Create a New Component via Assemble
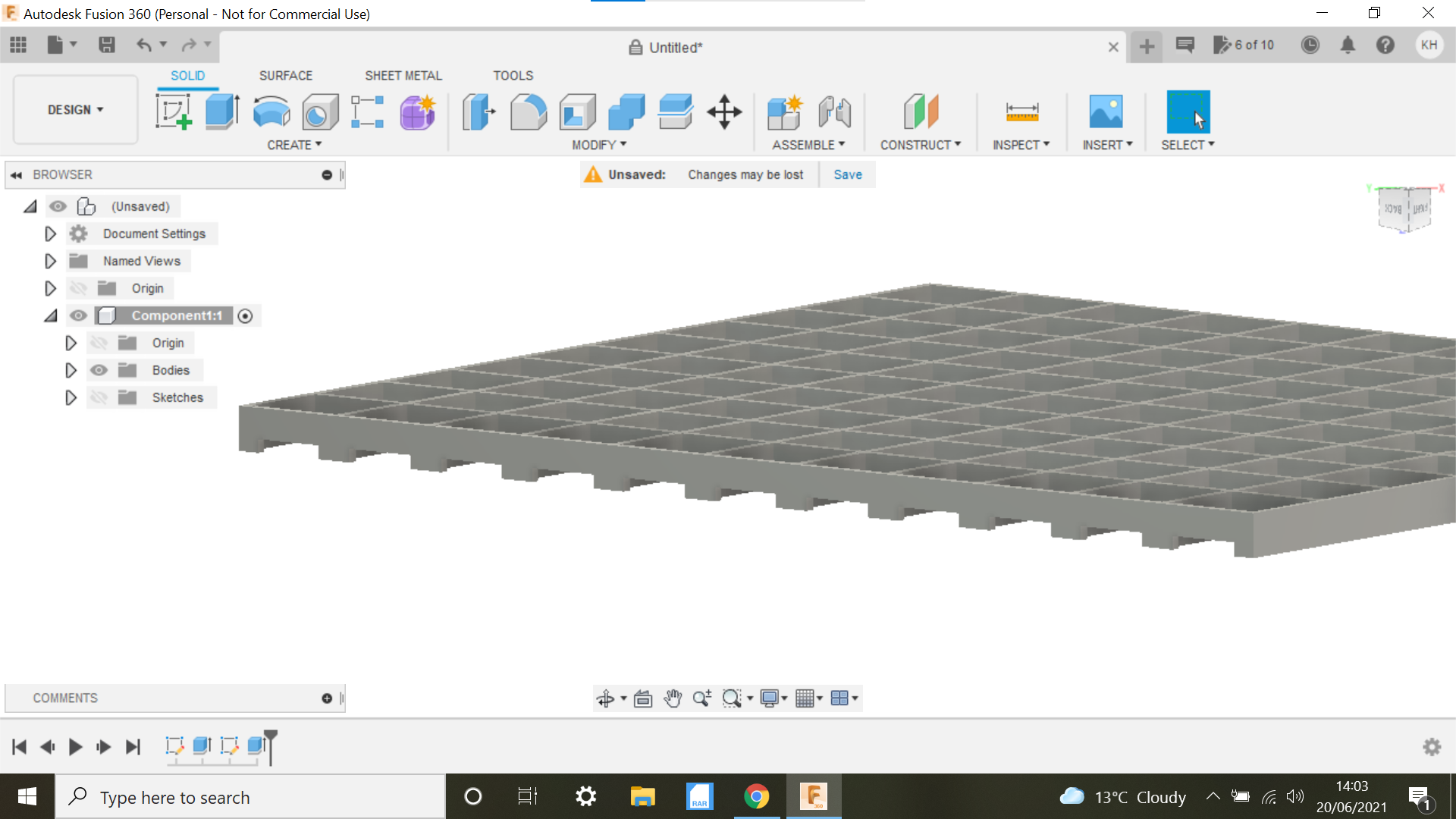This screenshot has width=1456, height=819. click(x=784, y=111)
